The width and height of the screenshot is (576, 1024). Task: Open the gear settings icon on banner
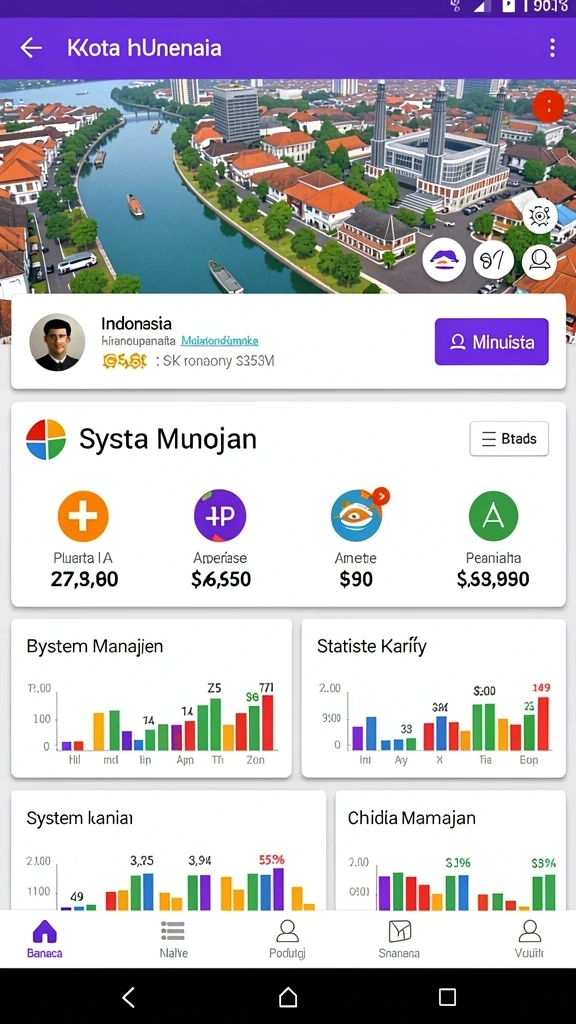[539, 216]
